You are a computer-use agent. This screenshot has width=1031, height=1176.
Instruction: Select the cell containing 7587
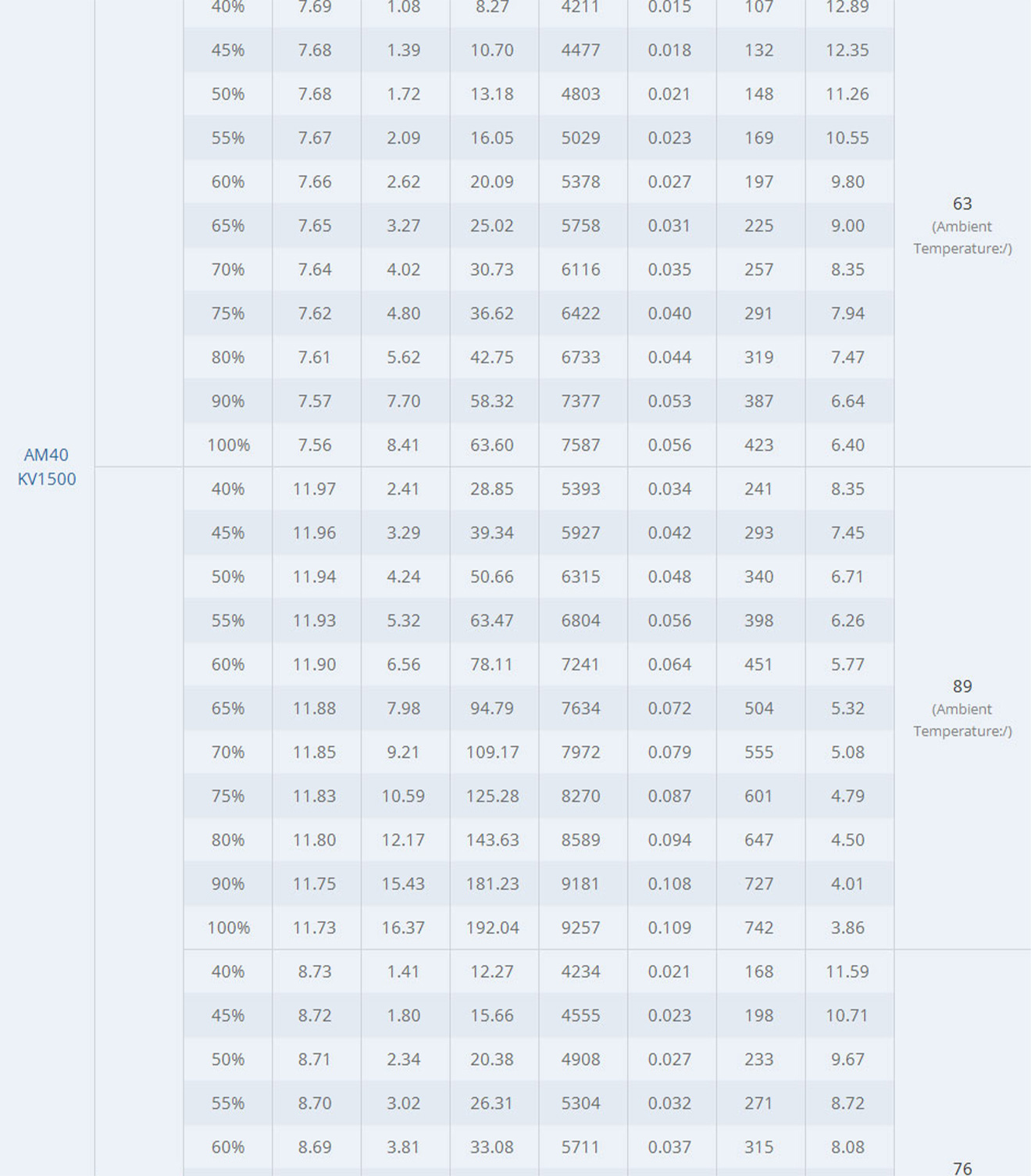tap(580, 445)
